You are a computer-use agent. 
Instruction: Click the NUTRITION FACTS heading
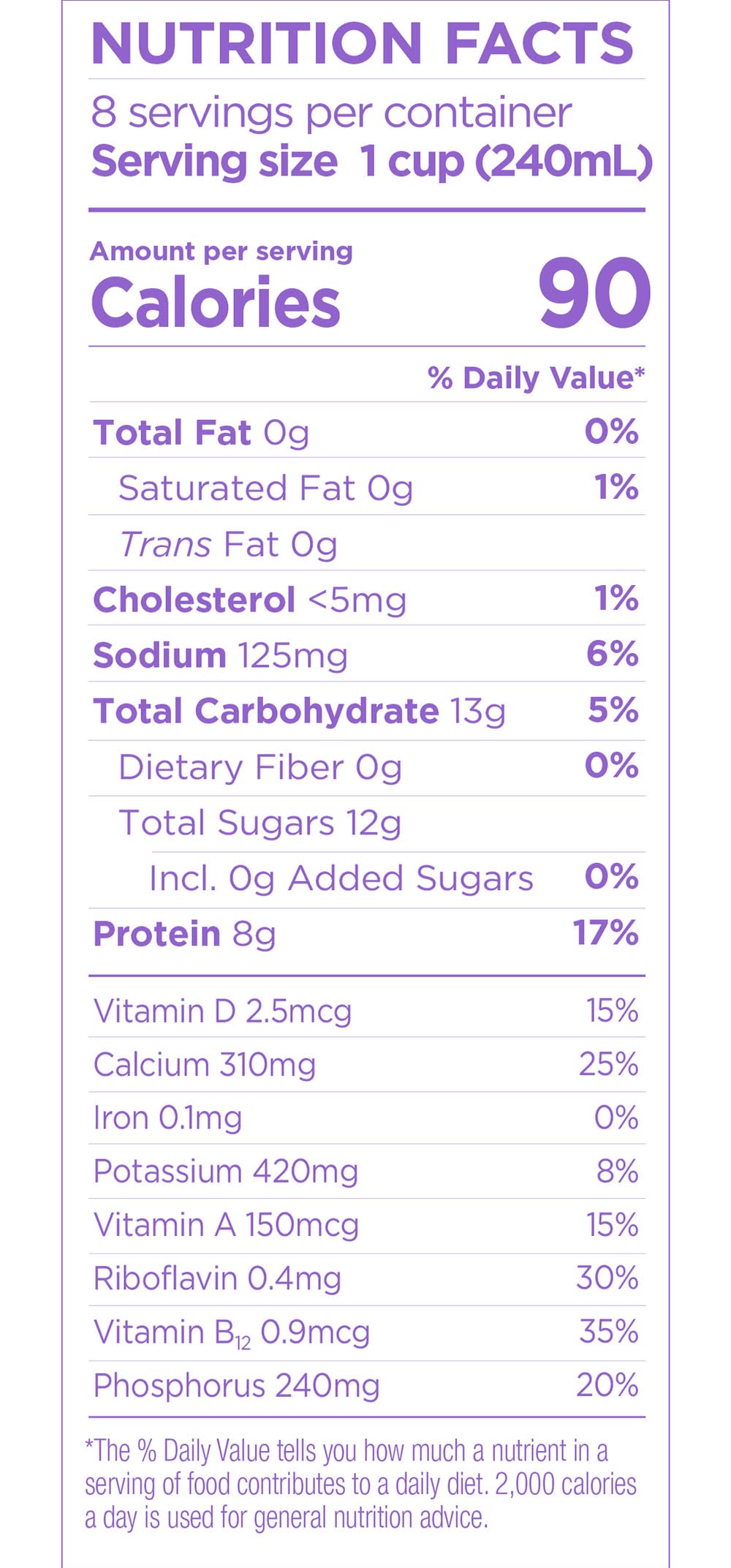(363, 42)
